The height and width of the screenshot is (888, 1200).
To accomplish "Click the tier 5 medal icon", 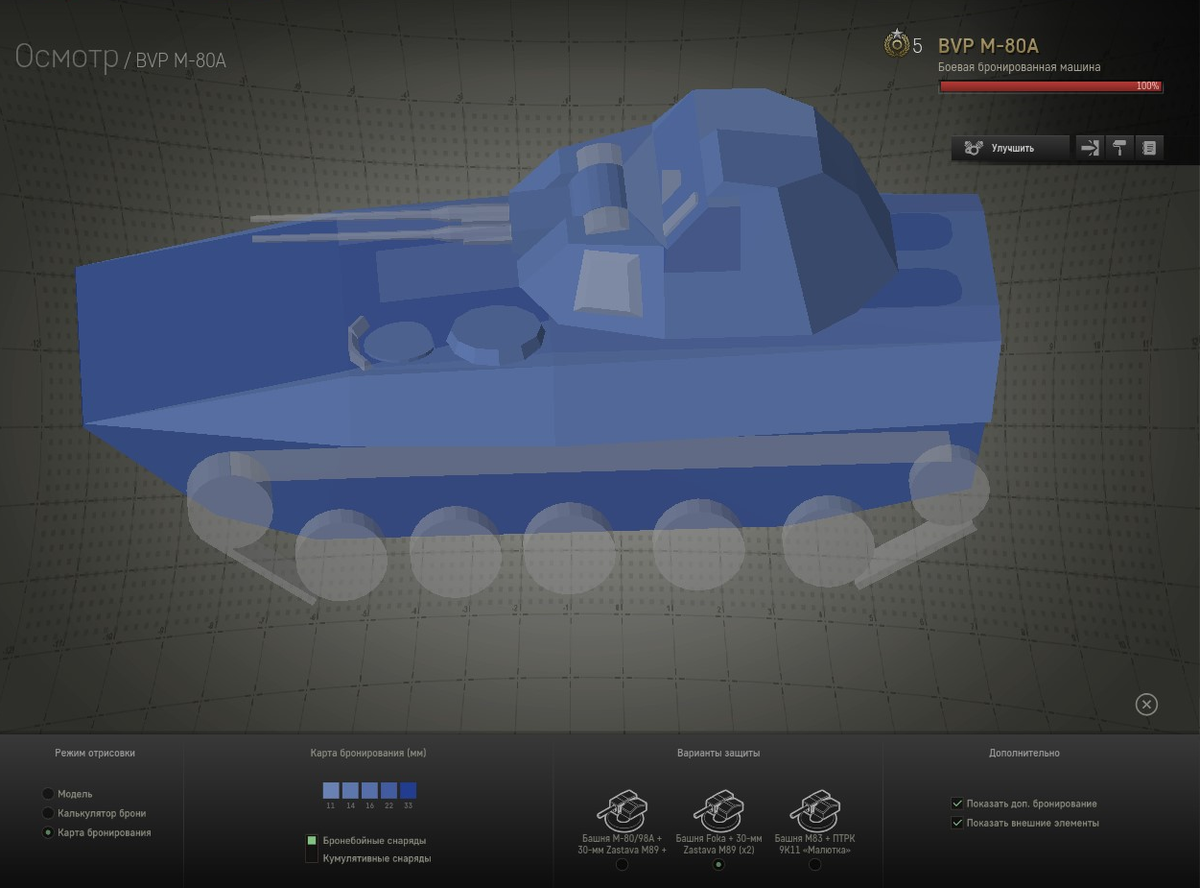I will coord(896,44).
